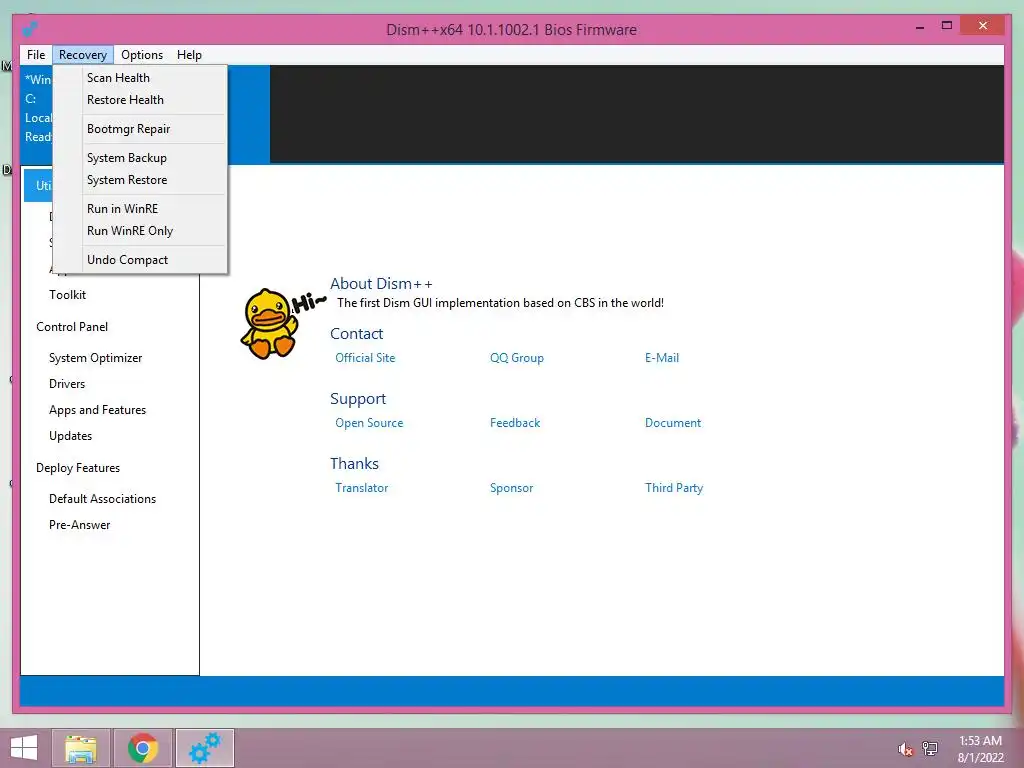
Task: Click the Thanks section heading
Action: point(355,464)
